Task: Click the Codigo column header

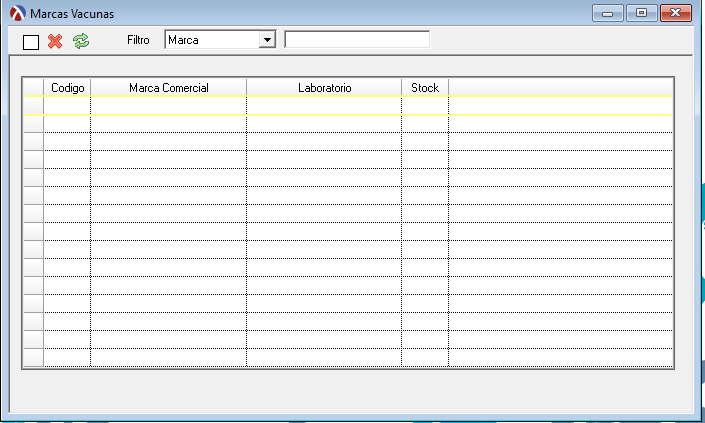Action: tap(67, 88)
